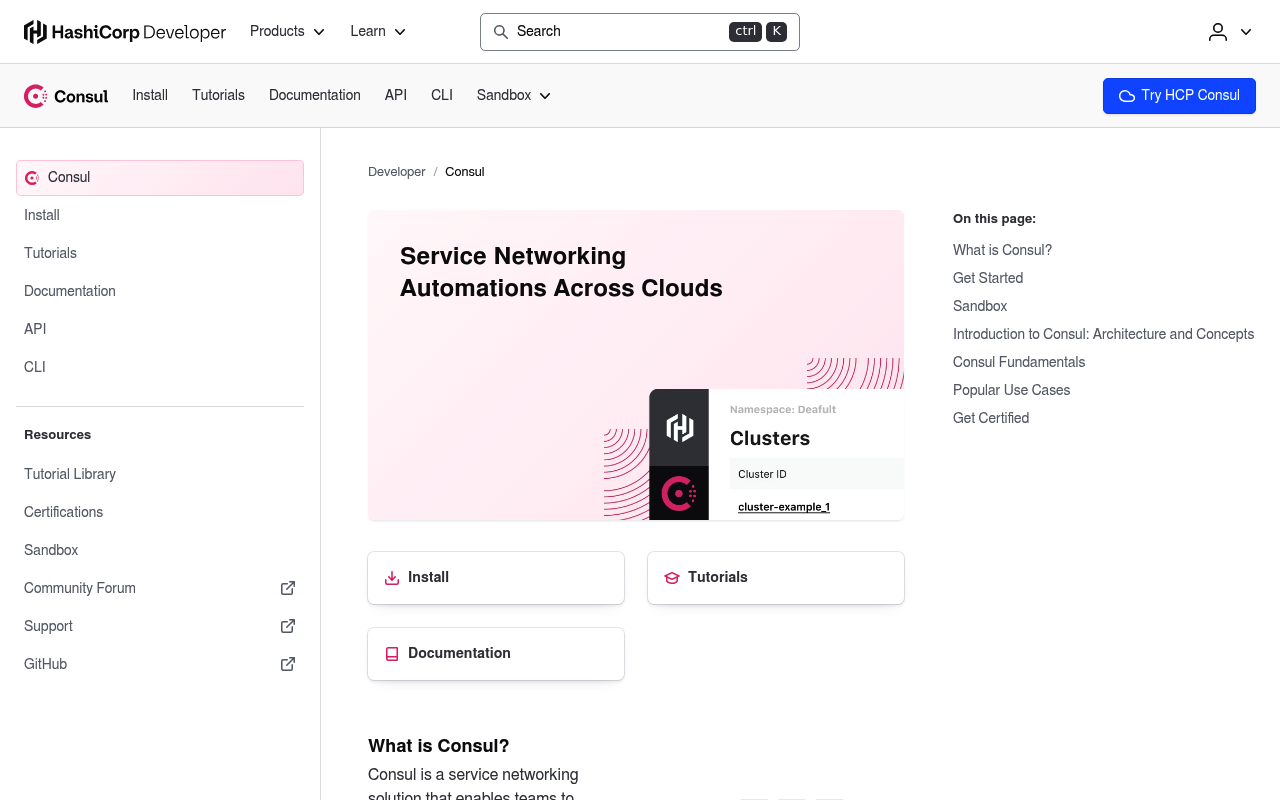Click the external link icon beside GitHub

click(288, 664)
